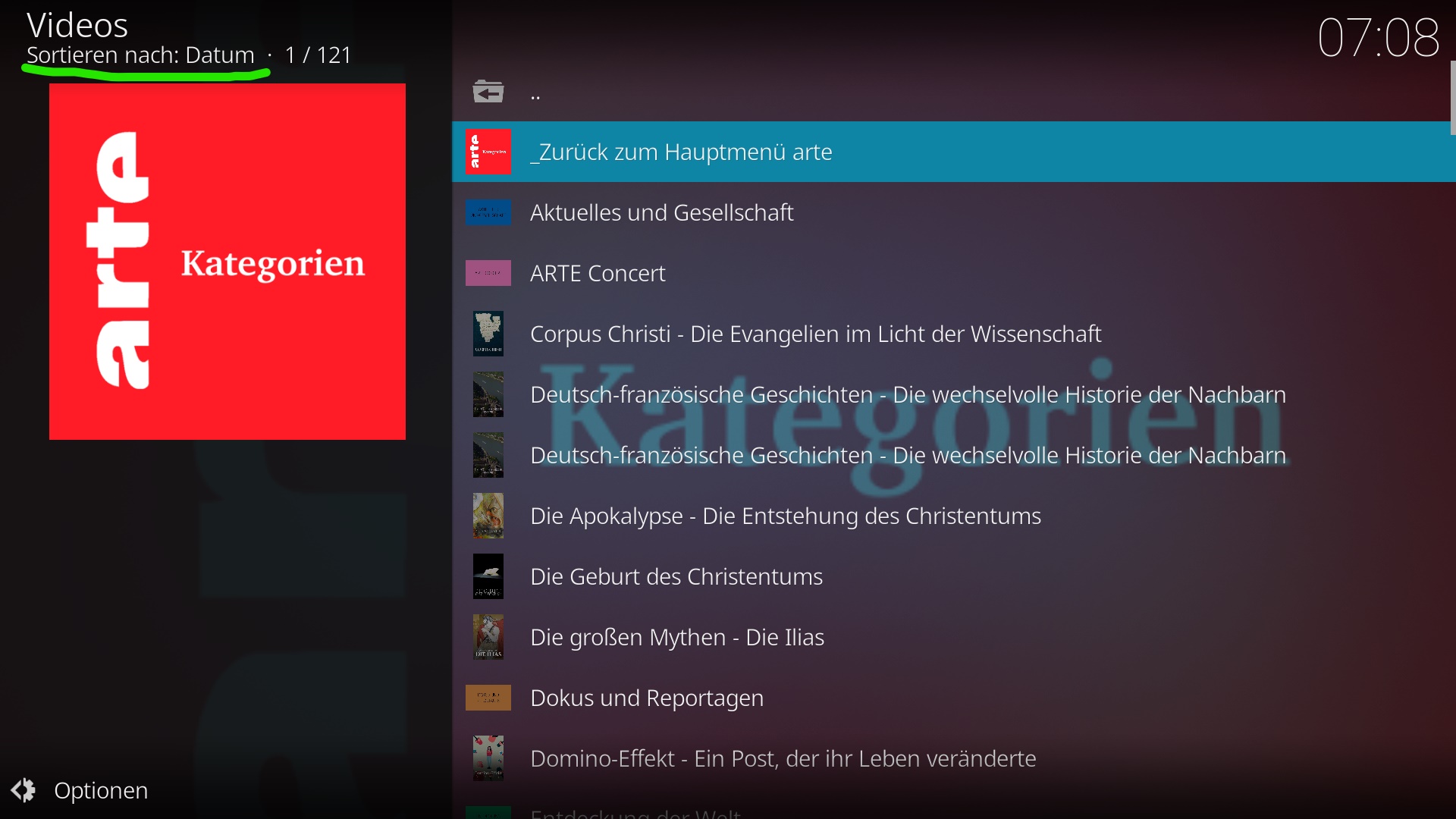Click the Domino-Effekt poster thumbnail
1456x819 pixels.
(x=488, y=758)
